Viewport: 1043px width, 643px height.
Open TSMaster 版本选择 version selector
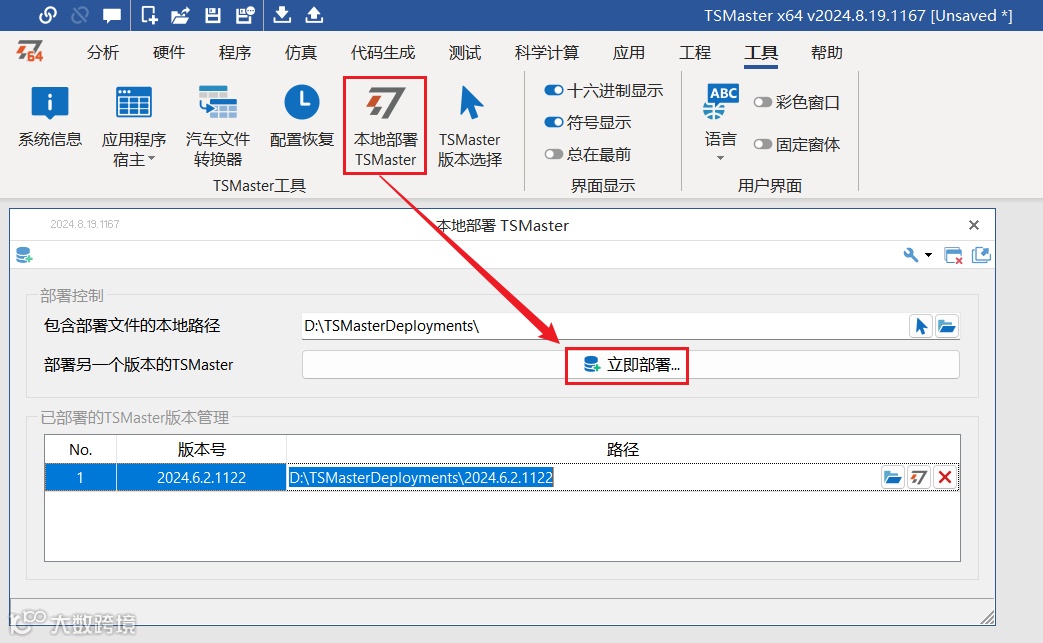[x=470, y=126]
